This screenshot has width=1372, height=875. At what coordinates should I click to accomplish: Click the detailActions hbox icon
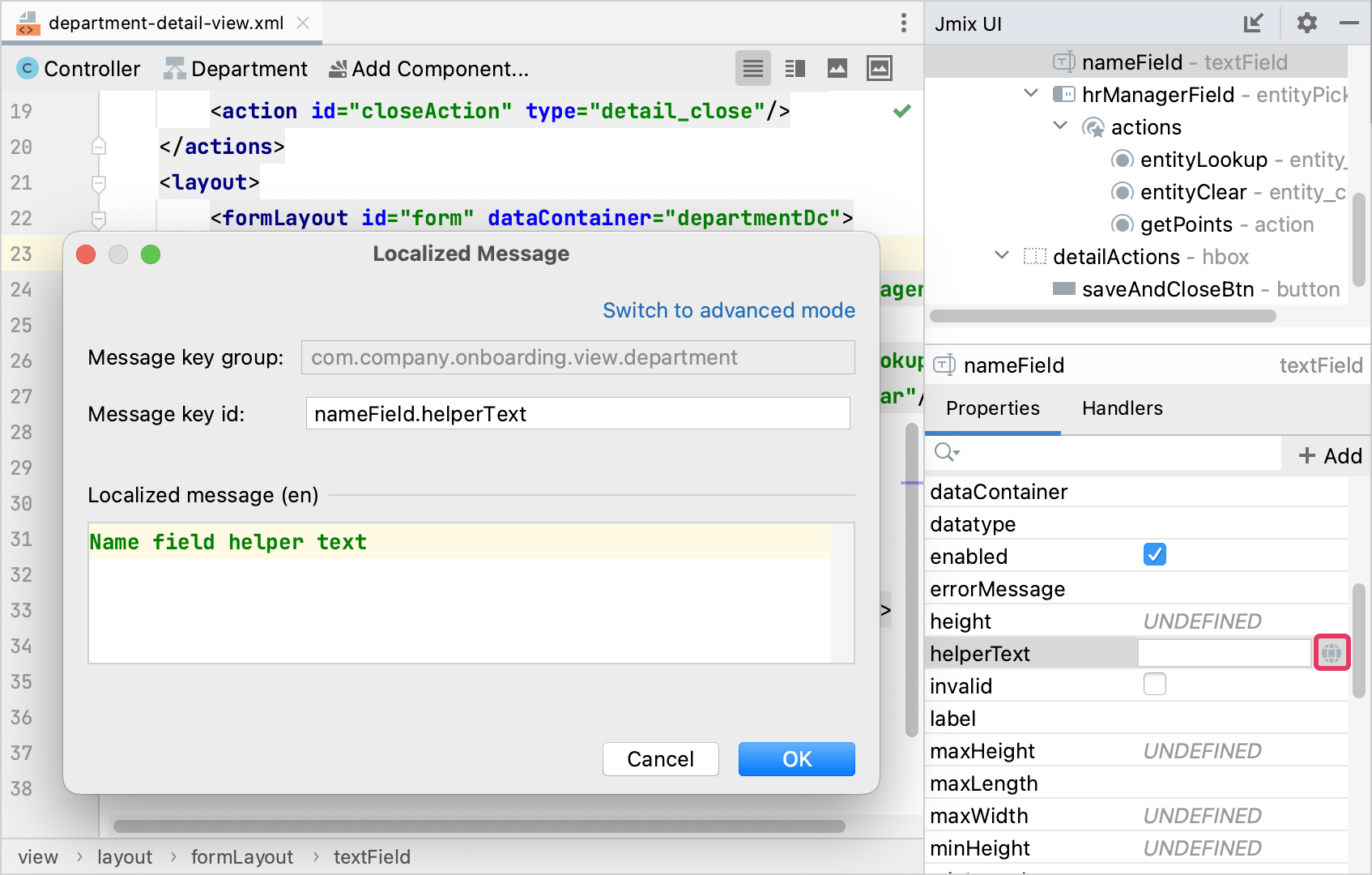[1035, 257]
